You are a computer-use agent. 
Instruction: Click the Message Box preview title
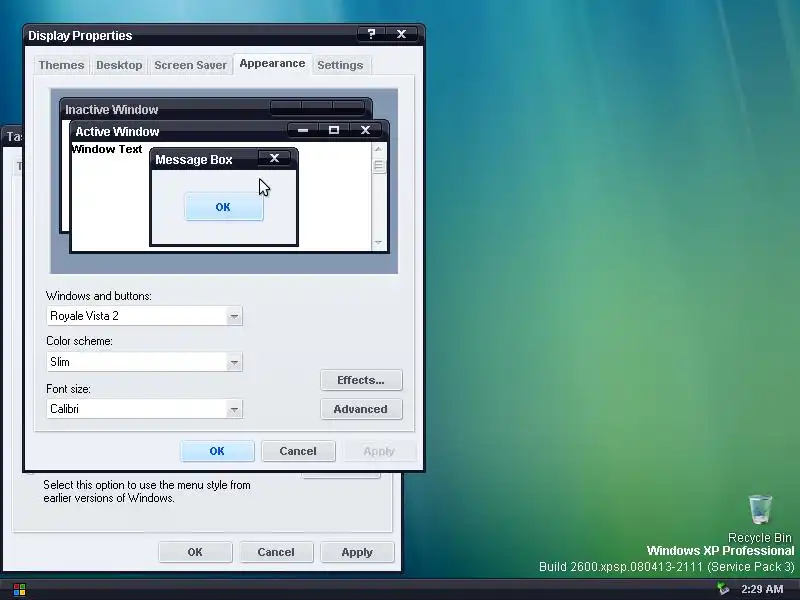tap(194, 160)
